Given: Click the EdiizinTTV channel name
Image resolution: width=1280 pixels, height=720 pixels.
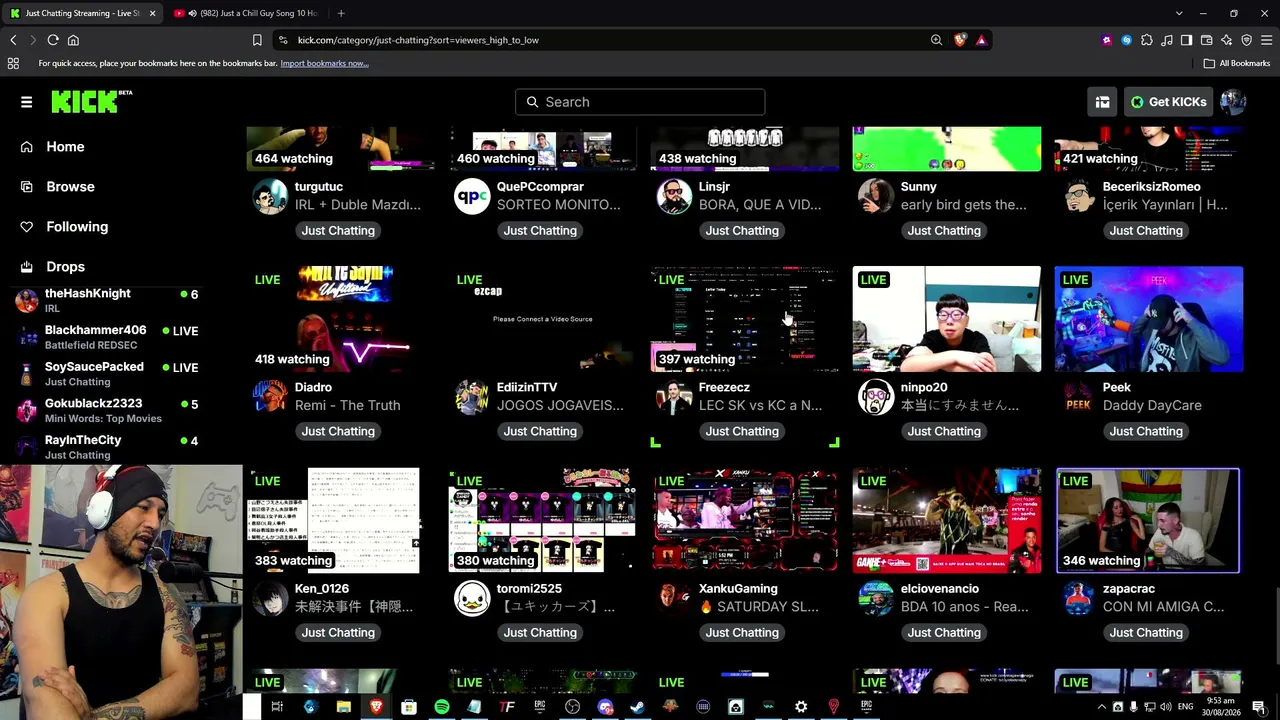Looking at the screenshot, I should click(527, 387).
